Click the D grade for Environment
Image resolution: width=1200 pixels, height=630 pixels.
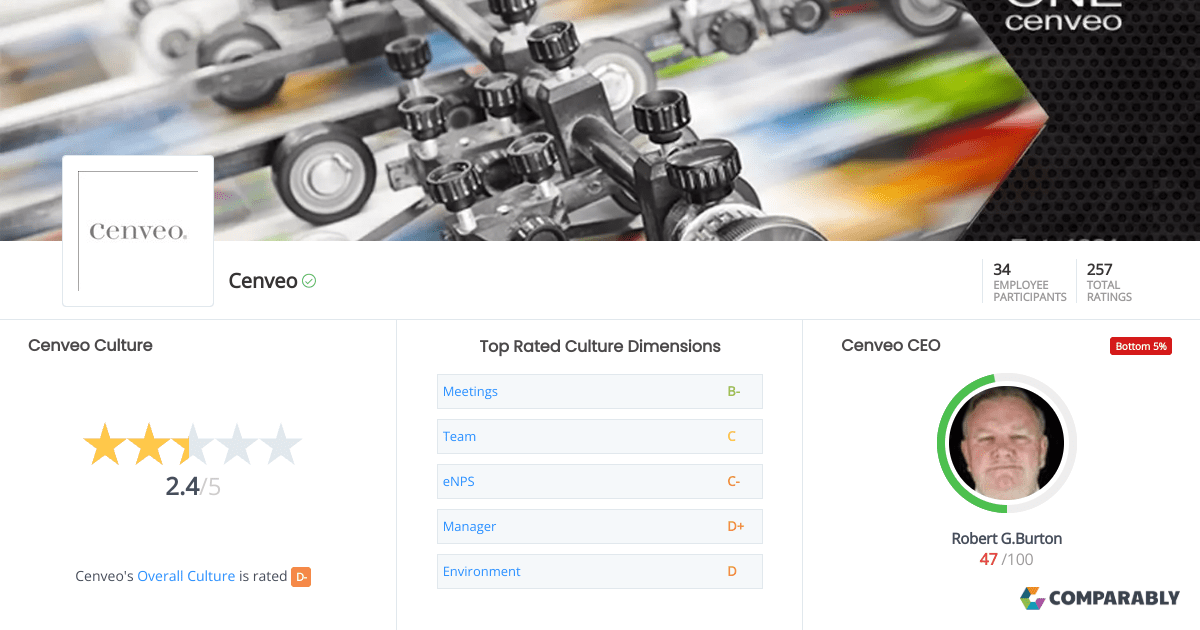(x=731, y=571)
